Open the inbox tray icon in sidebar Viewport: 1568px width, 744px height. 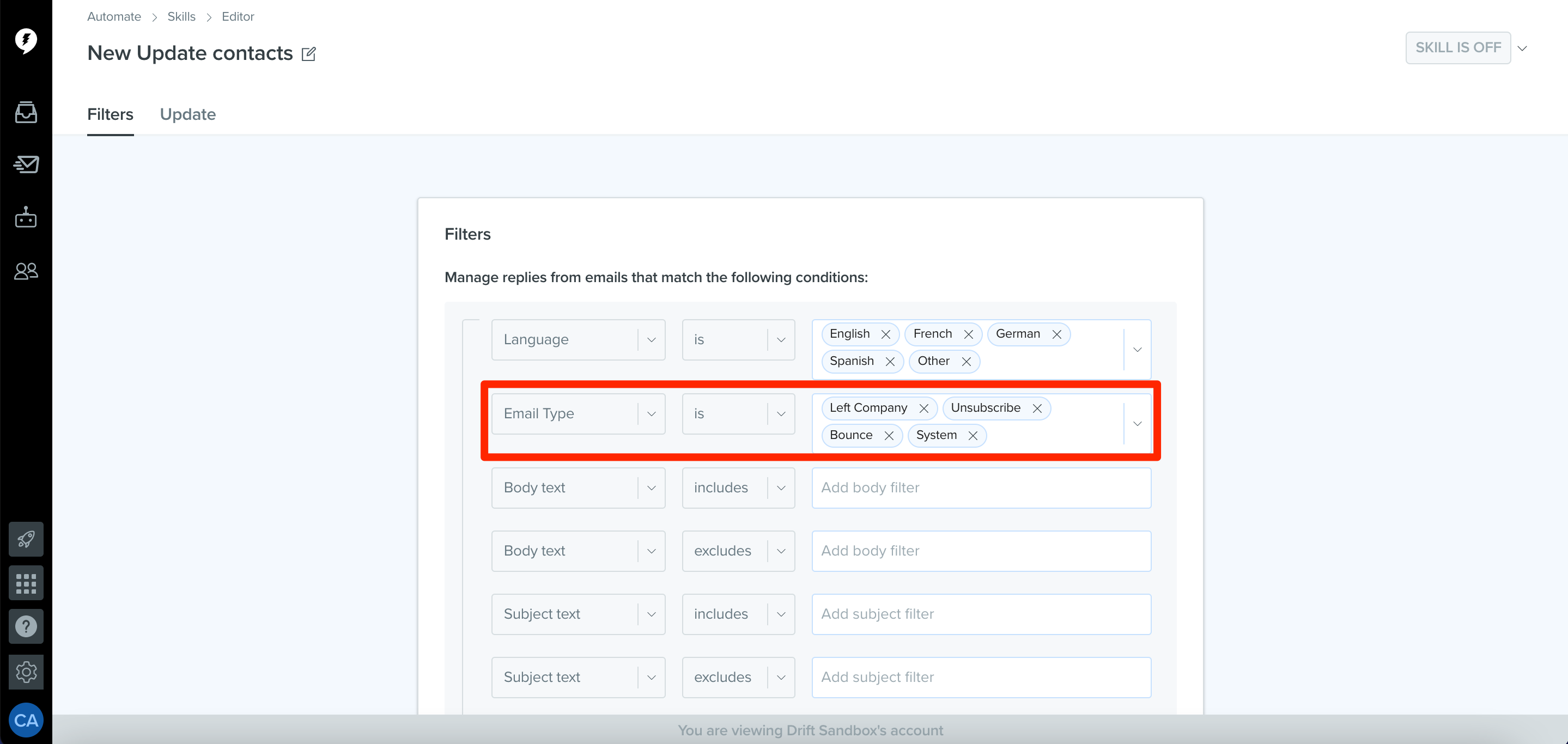[26, 112]
